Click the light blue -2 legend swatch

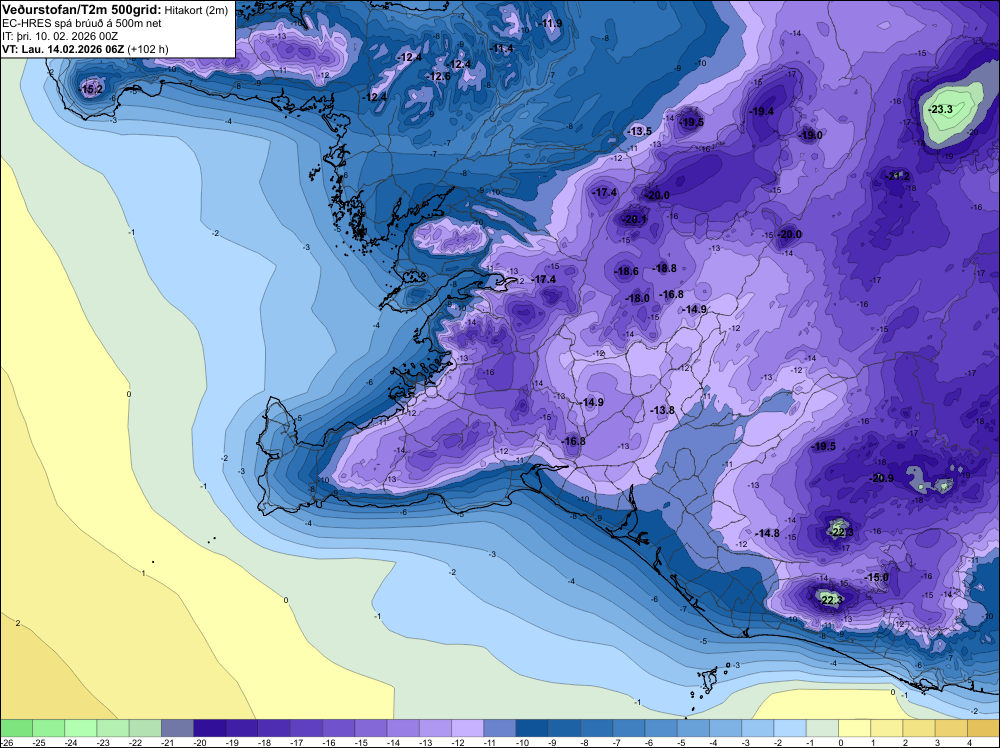pyautogui.click(x=790, y=728)
